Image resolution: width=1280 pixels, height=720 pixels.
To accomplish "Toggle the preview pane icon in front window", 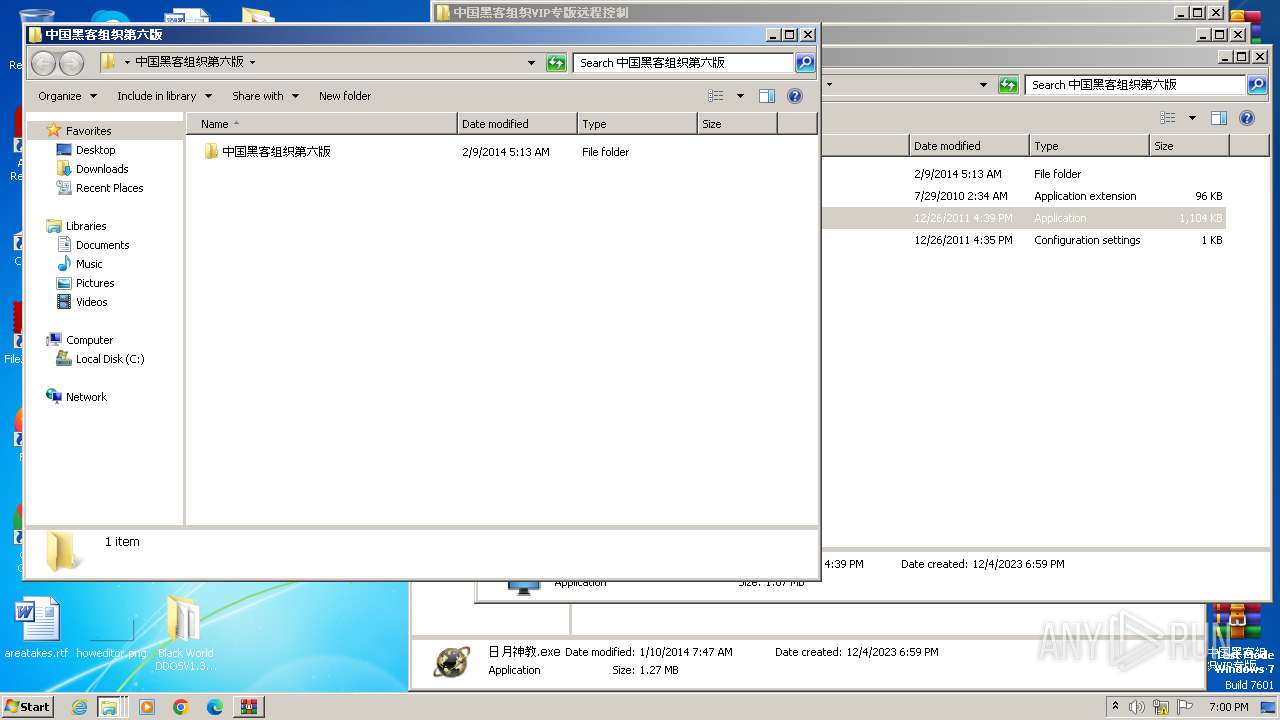I will click(x=767, y=96).
